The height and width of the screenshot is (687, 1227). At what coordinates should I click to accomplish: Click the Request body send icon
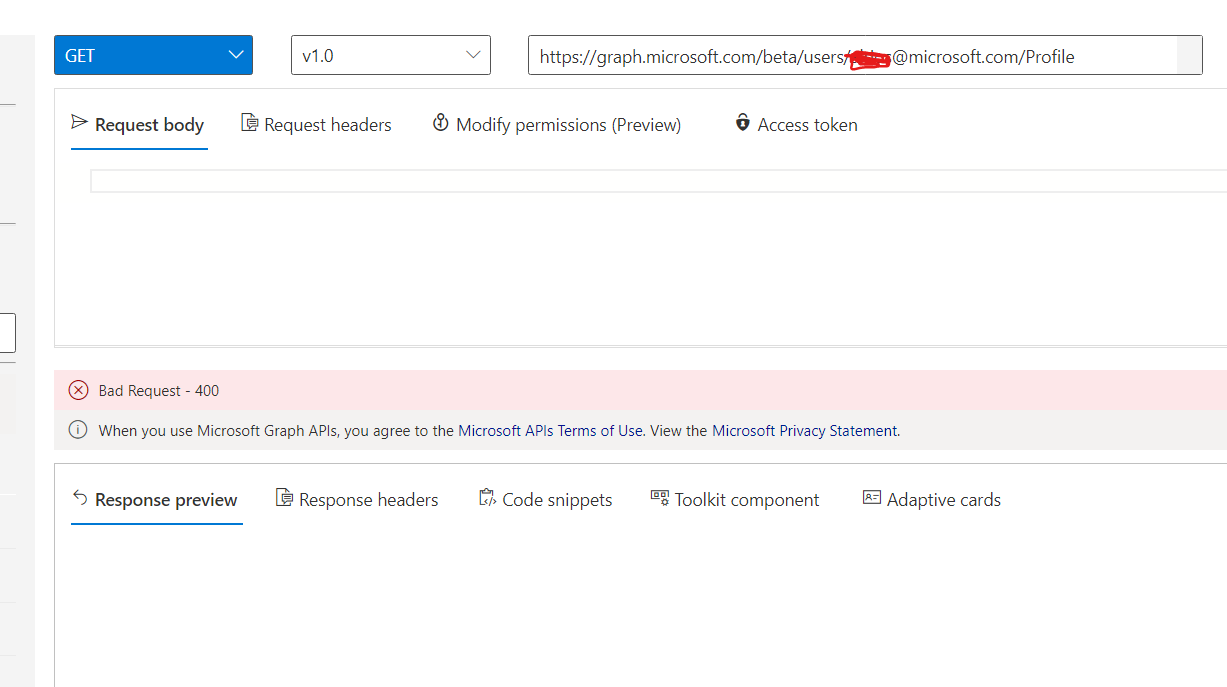[x=80, y=123]
